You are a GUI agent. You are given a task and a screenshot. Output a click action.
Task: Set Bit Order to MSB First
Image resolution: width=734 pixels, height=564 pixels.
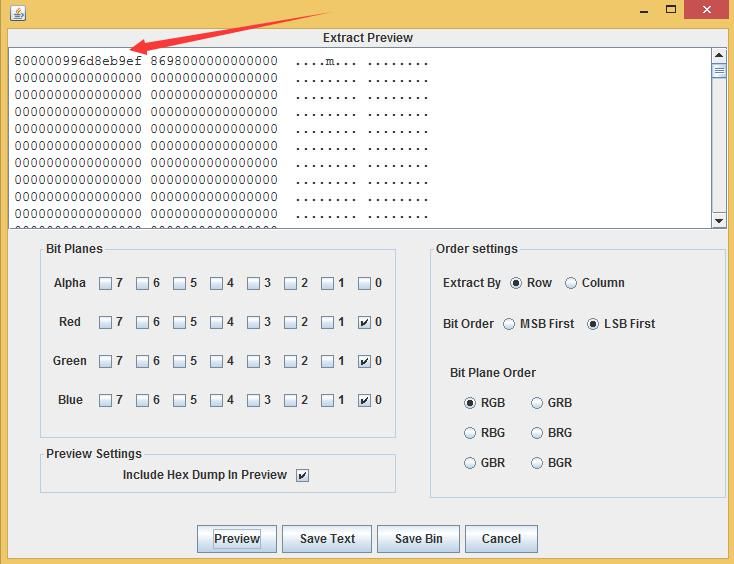pyautogui.click(x=509, y=324)
